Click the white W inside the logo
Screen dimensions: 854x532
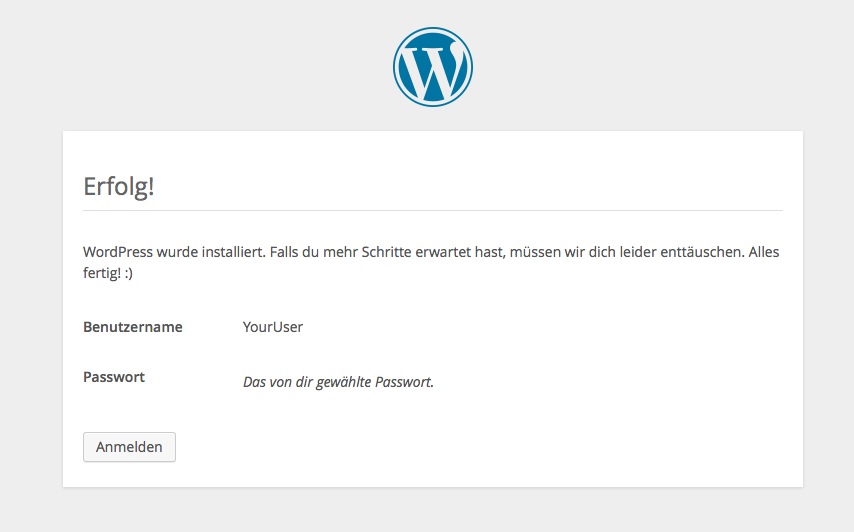[433, 68]
